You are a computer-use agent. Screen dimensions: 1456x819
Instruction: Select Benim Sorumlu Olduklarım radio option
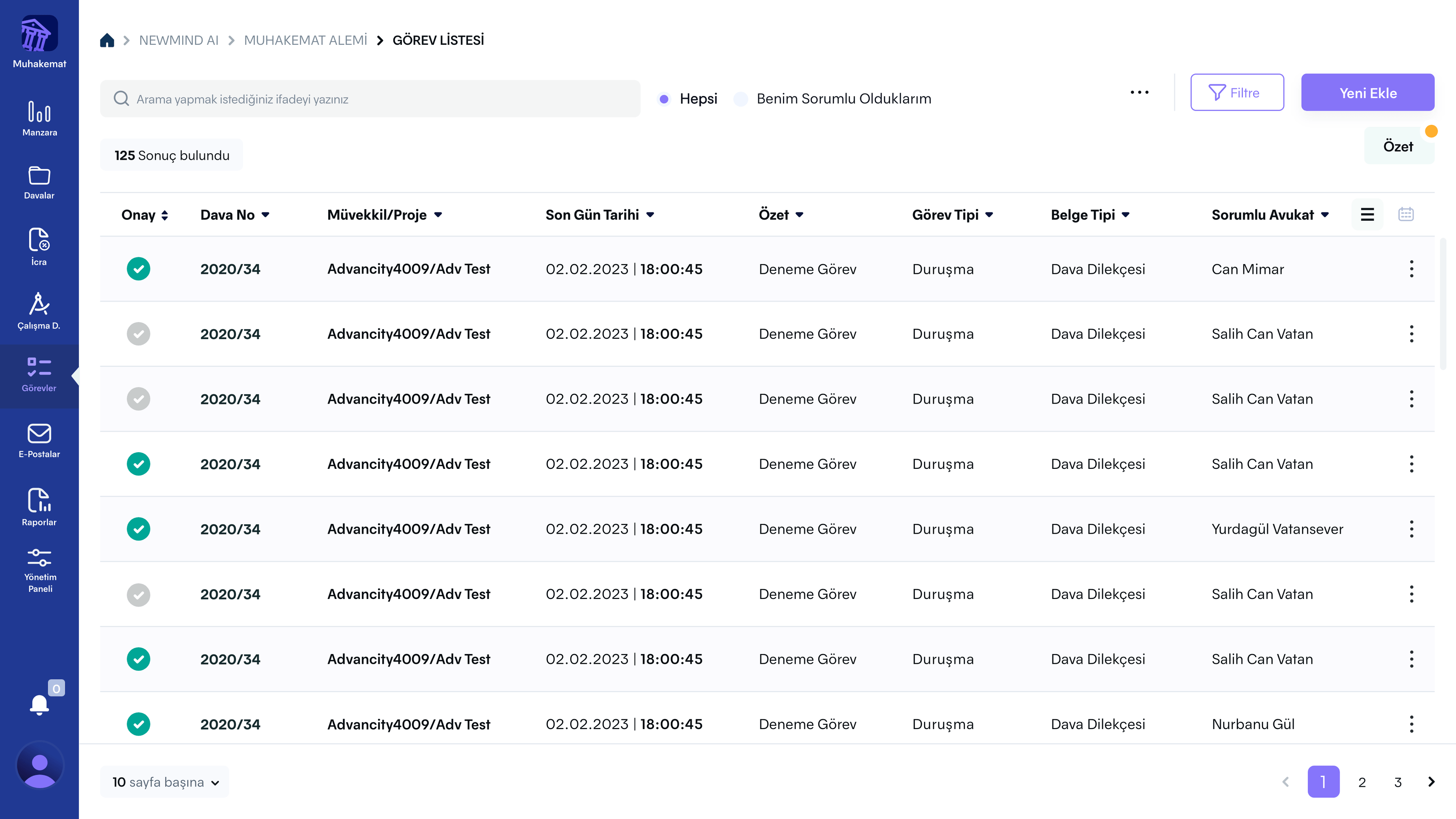pyautogui.click(x=741, y=99)
